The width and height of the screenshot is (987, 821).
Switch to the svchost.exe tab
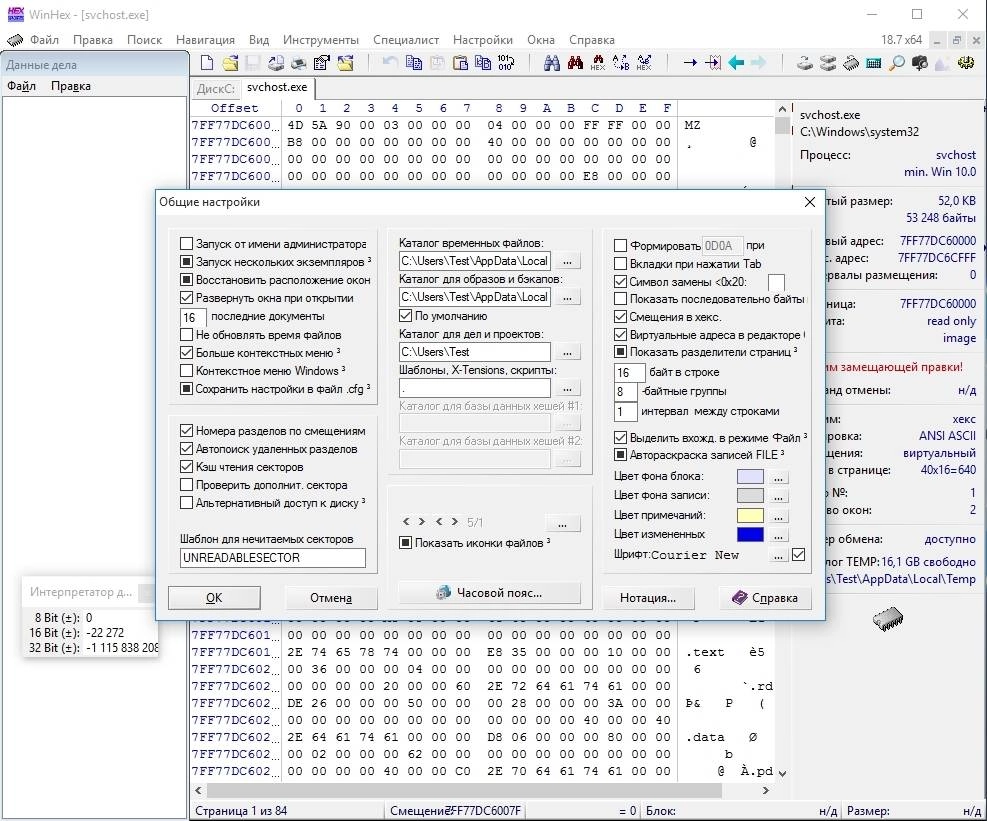point(277,88)
